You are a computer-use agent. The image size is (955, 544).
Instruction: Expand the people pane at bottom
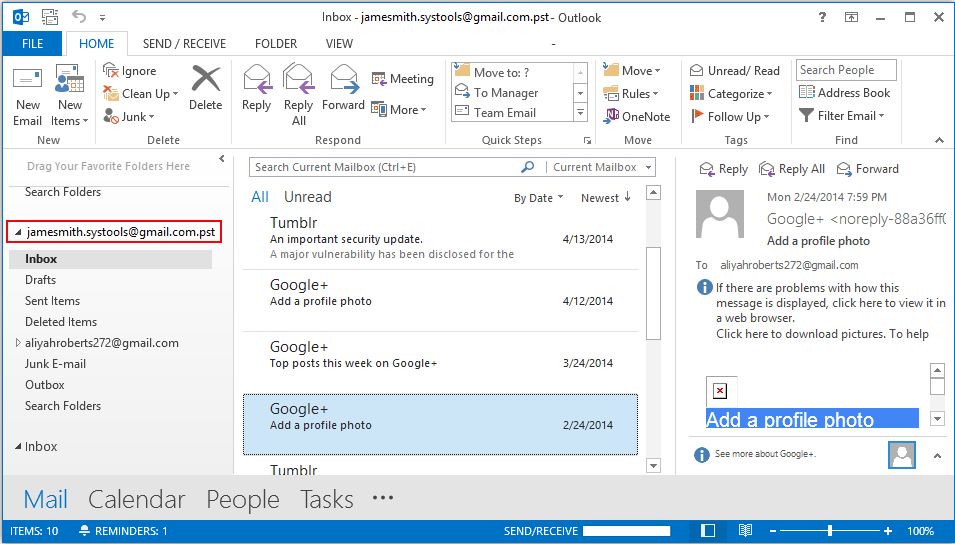click(x=937, y=456)
